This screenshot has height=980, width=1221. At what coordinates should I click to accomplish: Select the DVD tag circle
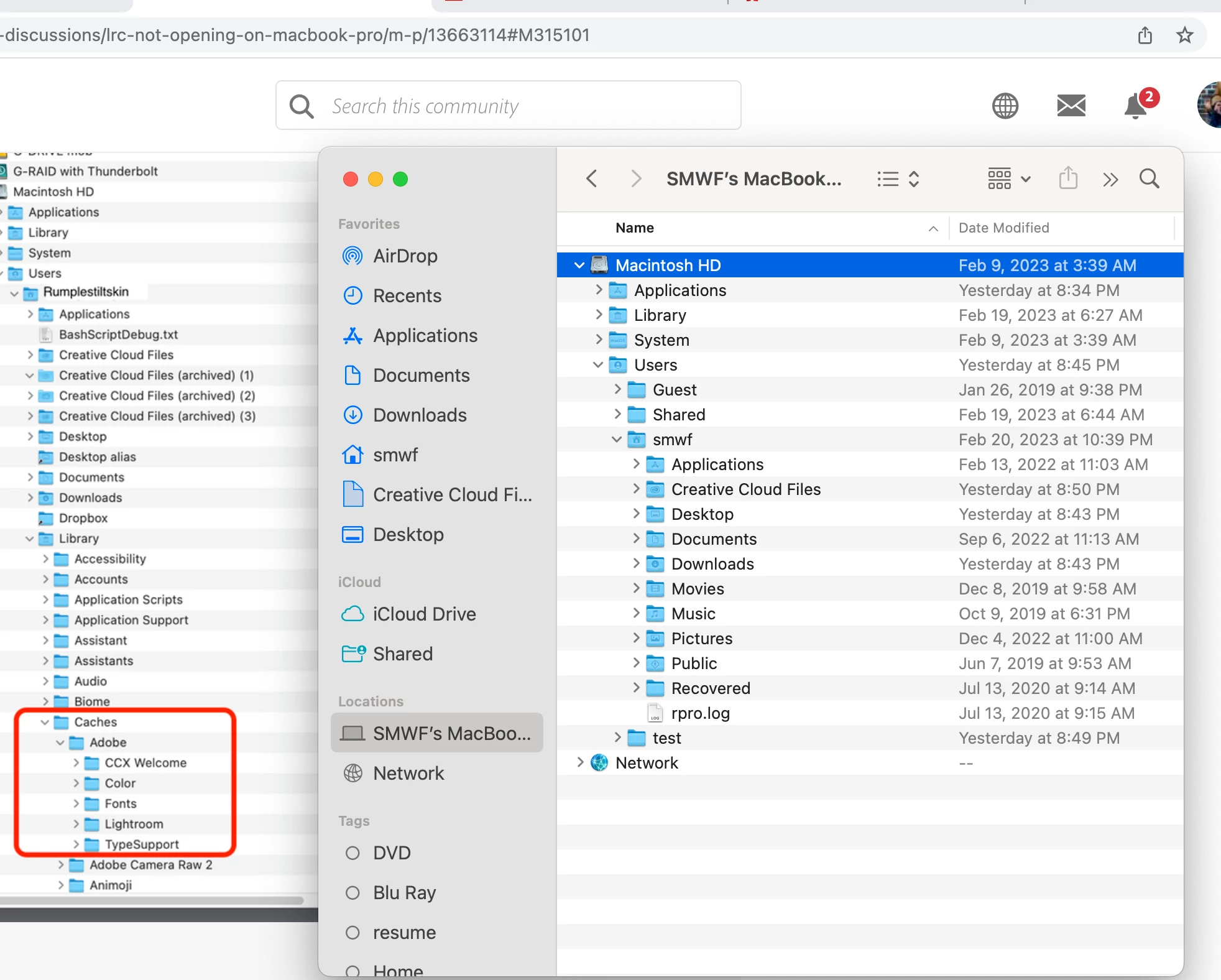352,853
